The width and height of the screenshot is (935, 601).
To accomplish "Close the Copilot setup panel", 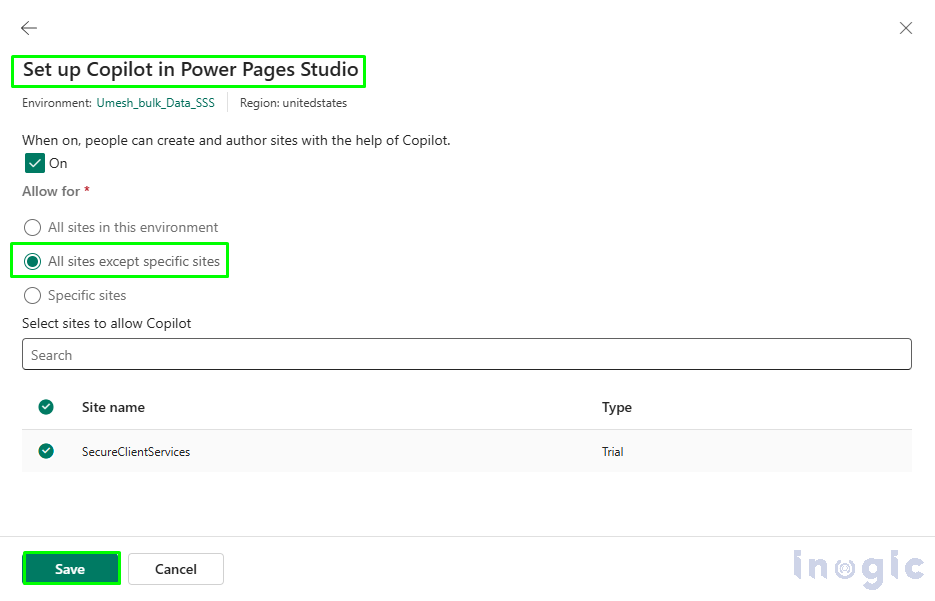I will point(906,28).
